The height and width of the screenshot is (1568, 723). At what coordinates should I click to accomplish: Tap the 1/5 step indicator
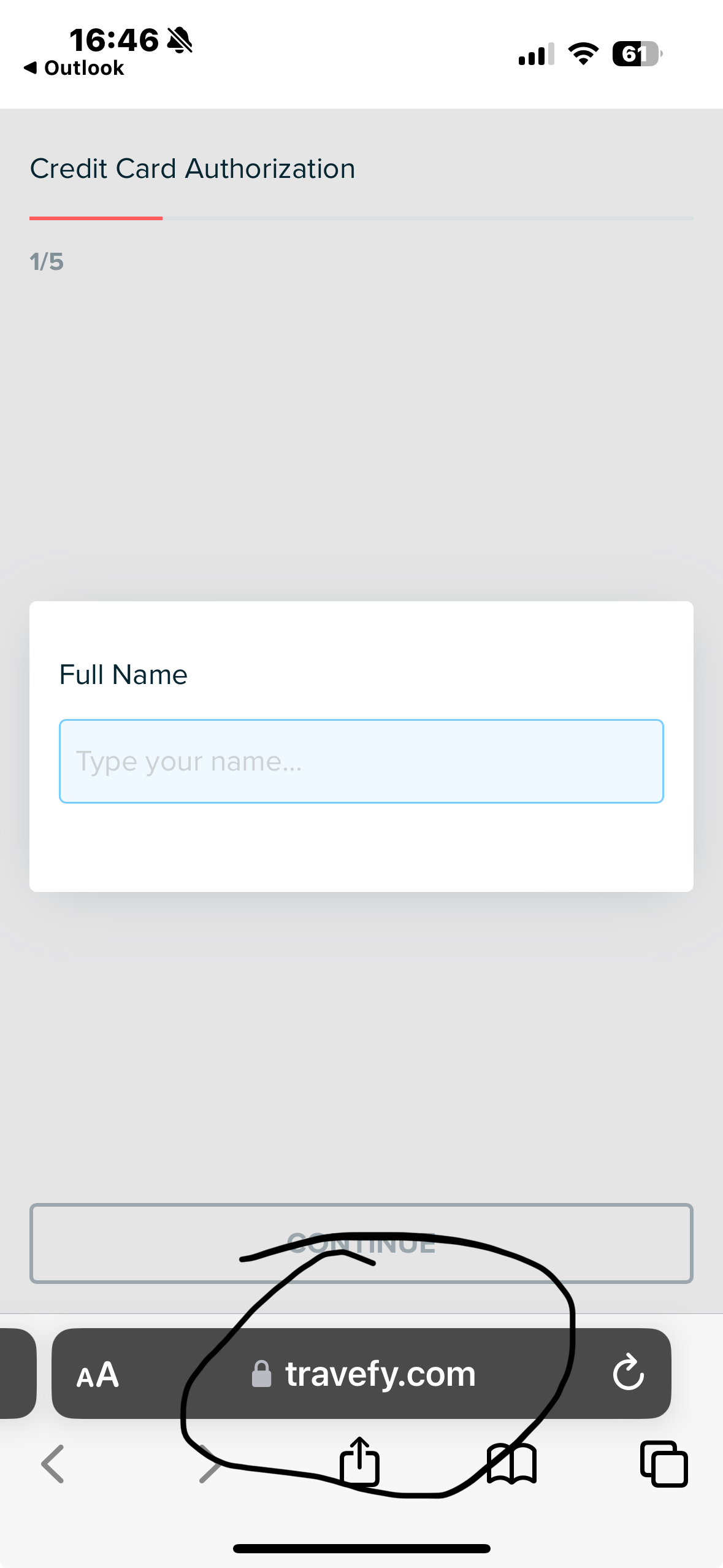[x=47, y=262]
